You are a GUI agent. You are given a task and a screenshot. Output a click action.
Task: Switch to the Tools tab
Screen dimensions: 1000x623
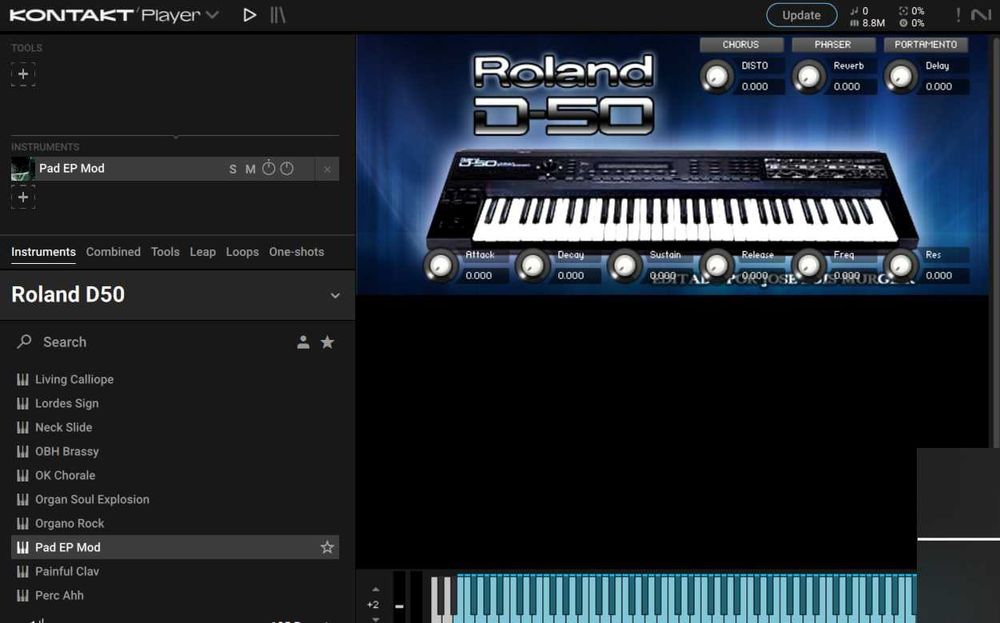click(165, 252)
